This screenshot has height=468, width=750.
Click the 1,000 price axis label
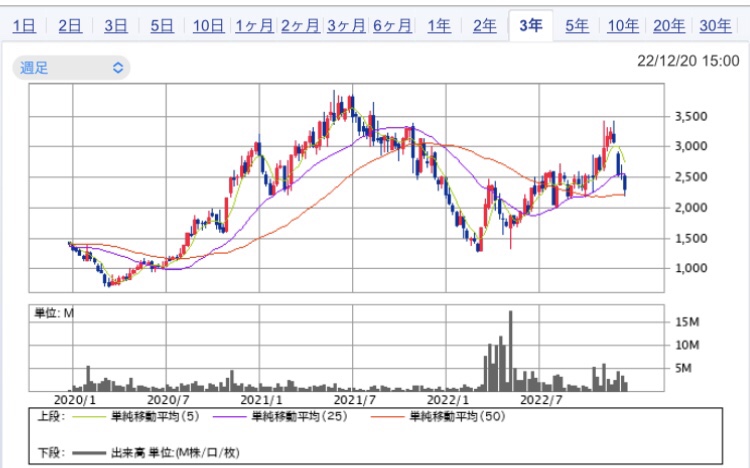690,268
